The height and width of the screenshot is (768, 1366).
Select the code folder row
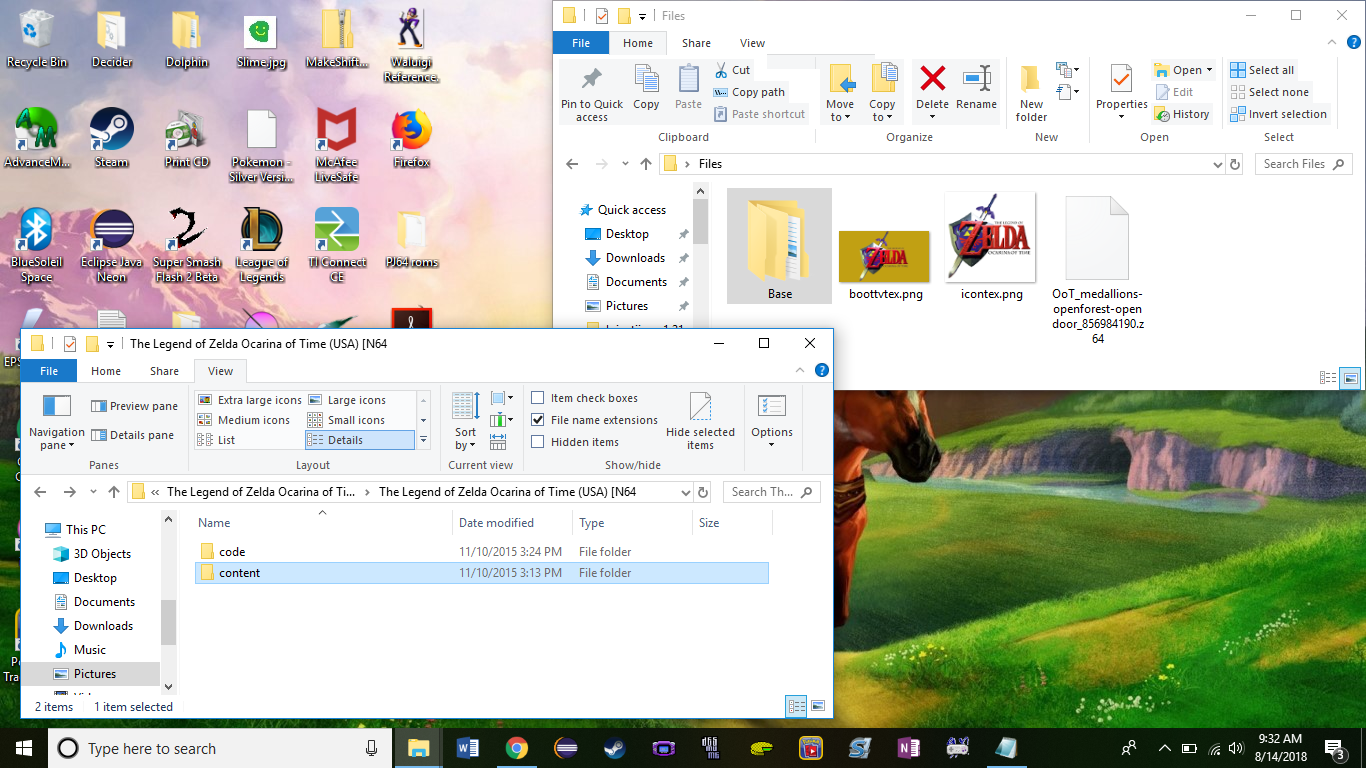coord(482,552)
